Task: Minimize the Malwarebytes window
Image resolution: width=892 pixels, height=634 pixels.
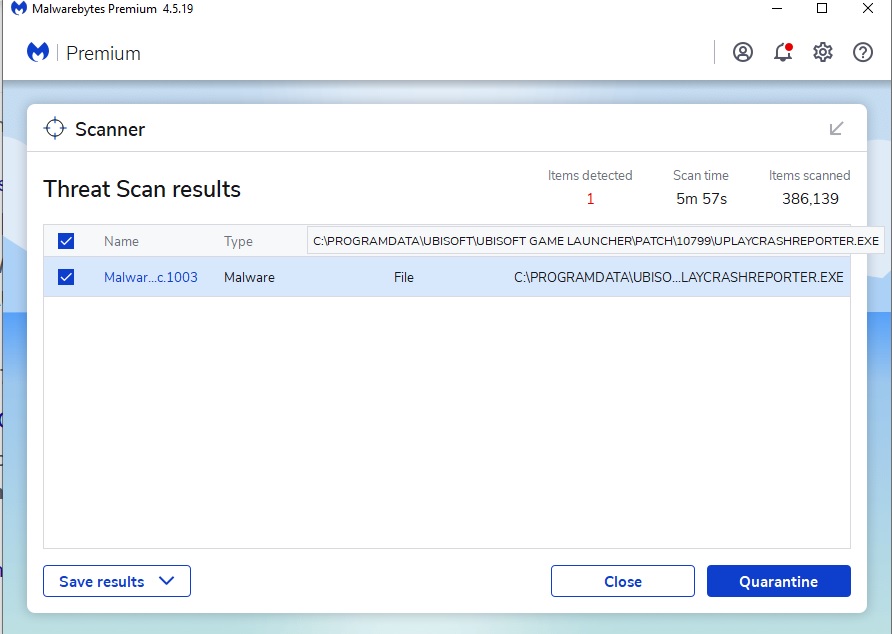Action: [777, 9]
